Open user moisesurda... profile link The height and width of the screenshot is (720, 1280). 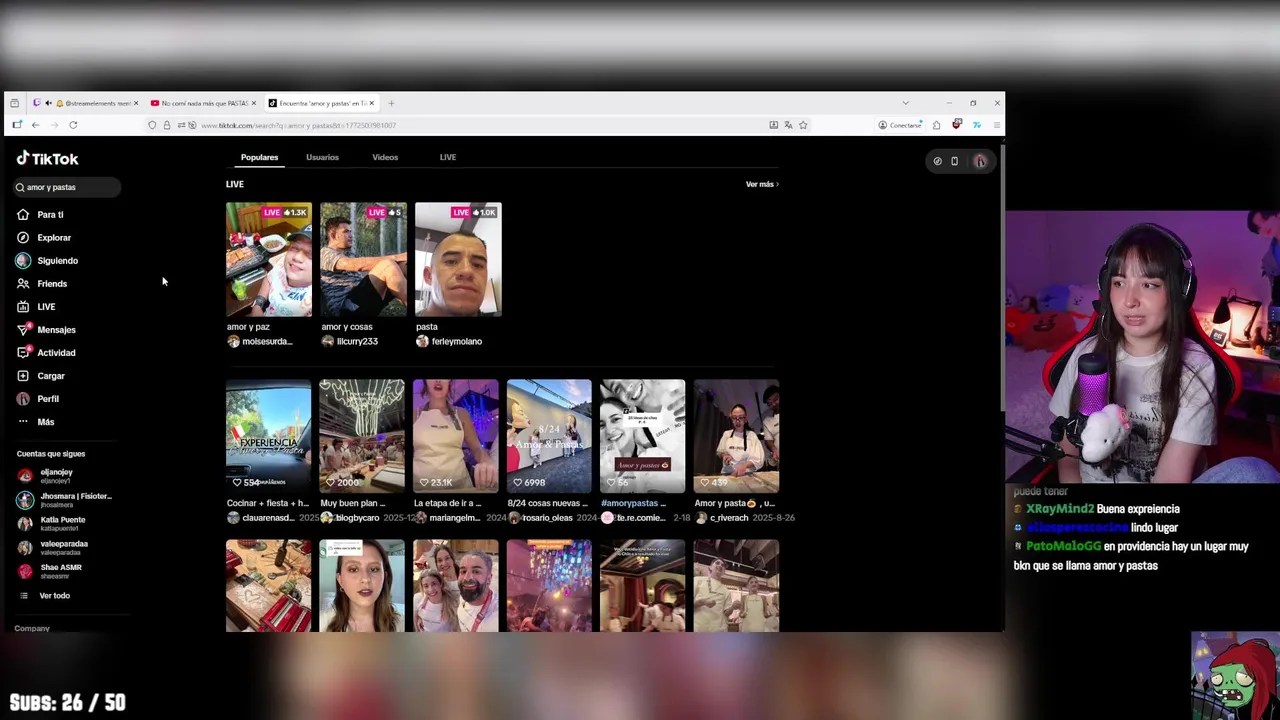coord(260,342)
